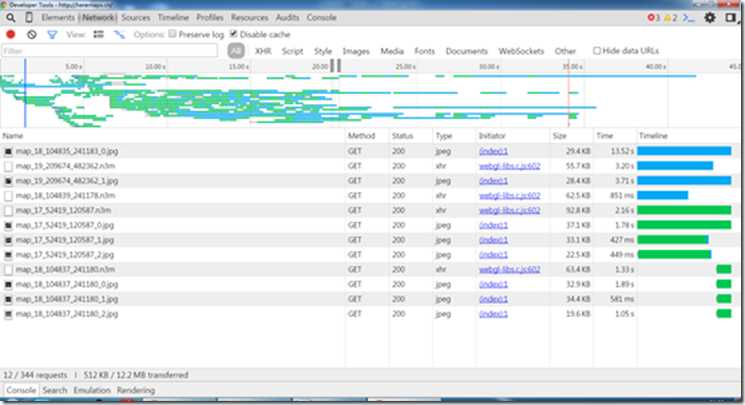Viewport: 745px width, 405px height.
Task: Open webgl-libs.r.js:602 initiator for map_18_104839_241178.n3m
Action: [x=509, y=196]
